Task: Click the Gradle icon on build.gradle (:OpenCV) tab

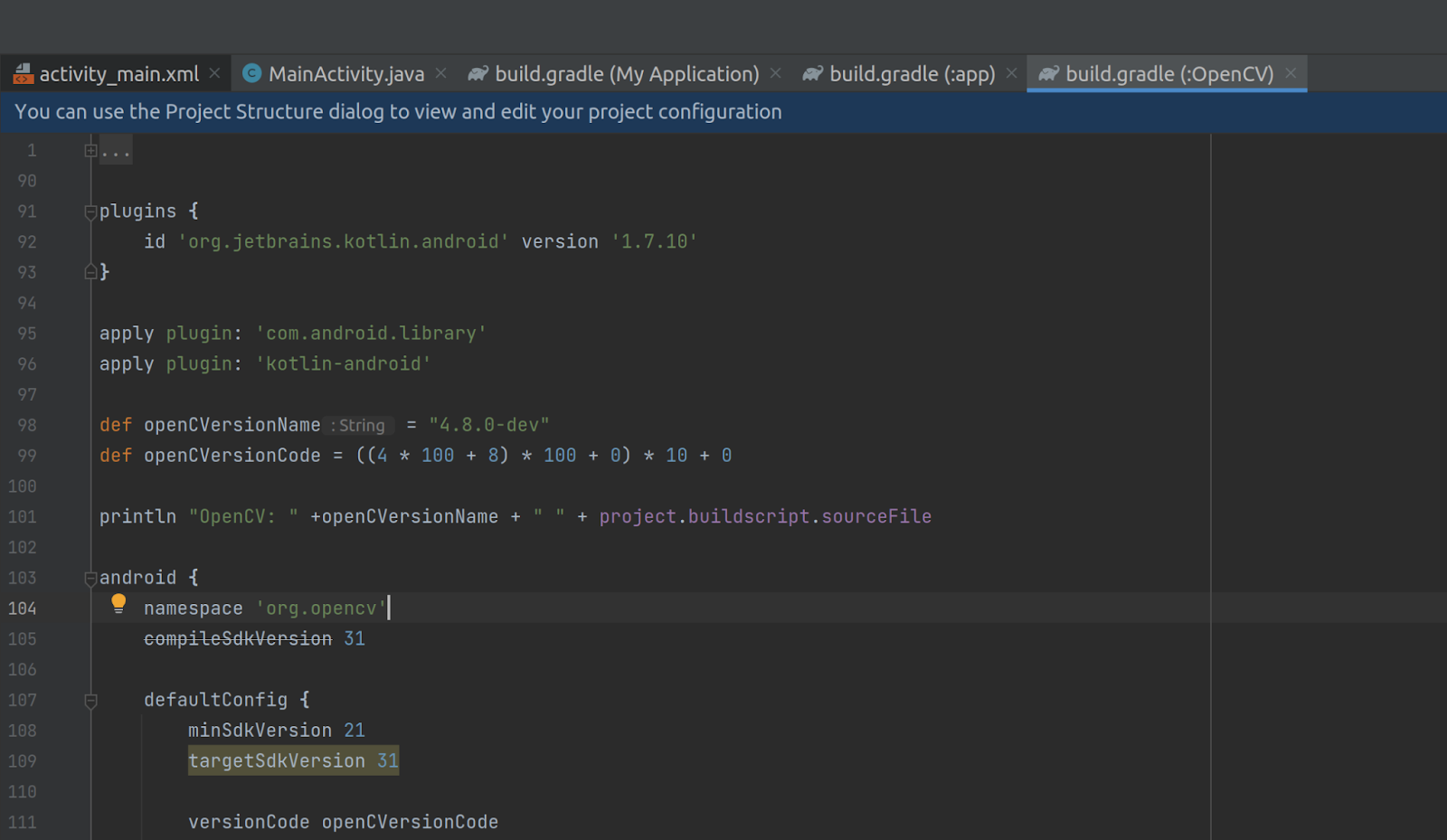Action: [x=1048, y=73]
